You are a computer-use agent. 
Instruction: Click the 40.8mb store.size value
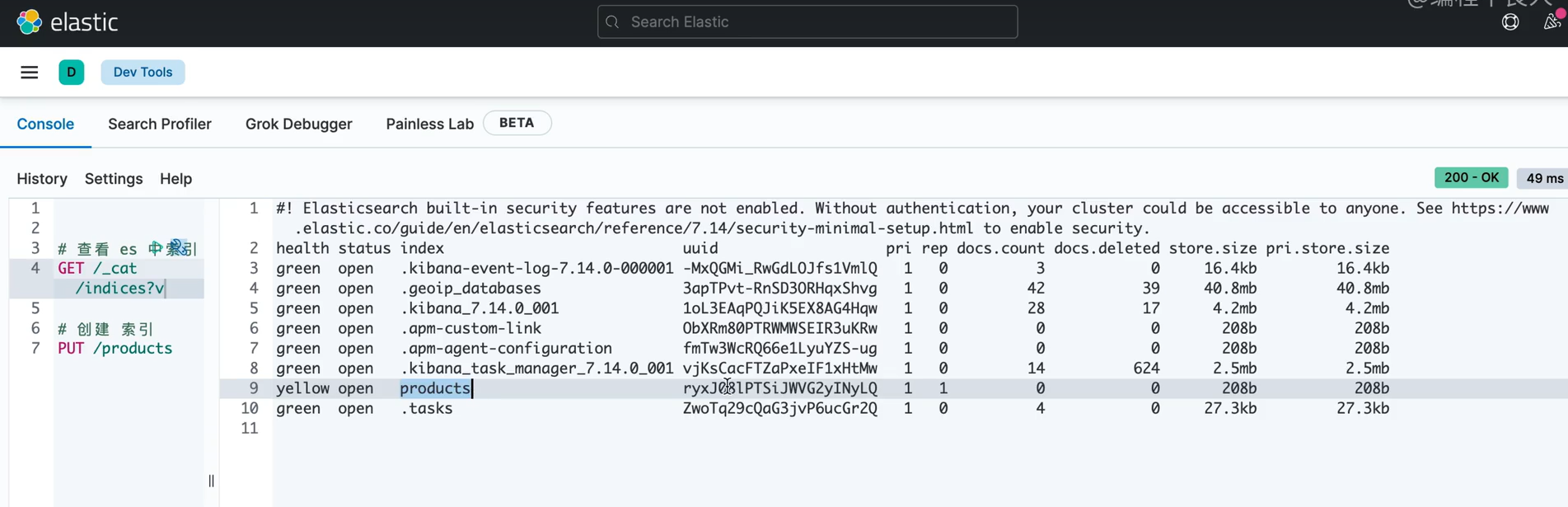(x=1230, y=289)
